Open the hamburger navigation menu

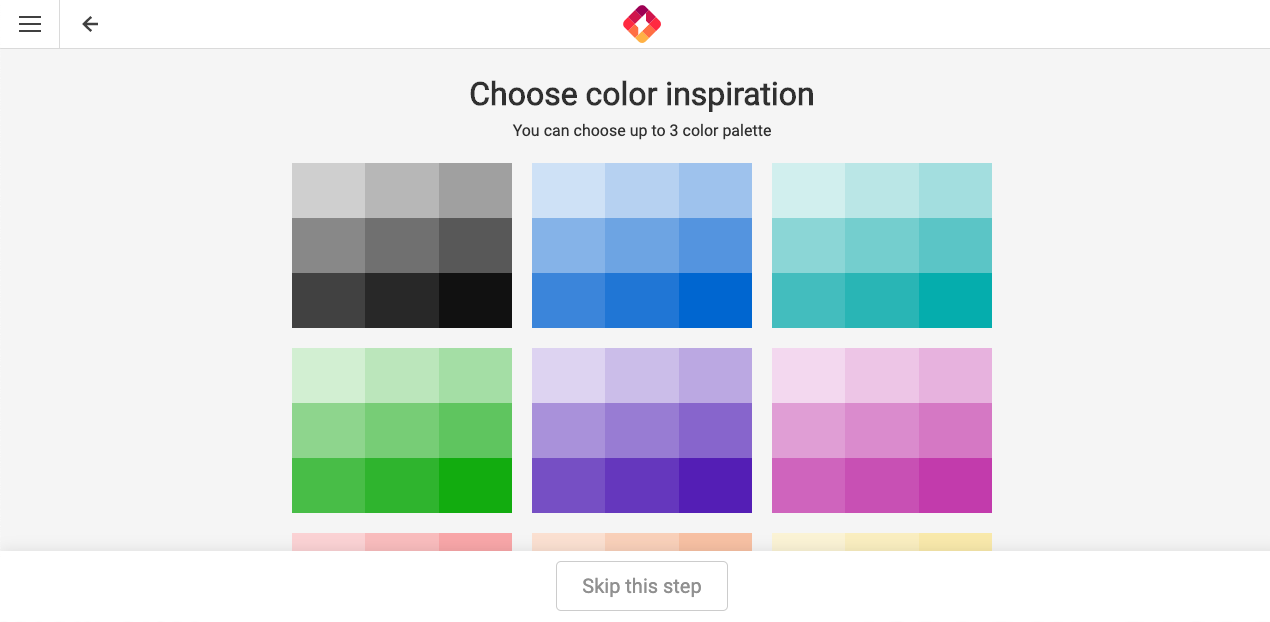tap(30, 24)
